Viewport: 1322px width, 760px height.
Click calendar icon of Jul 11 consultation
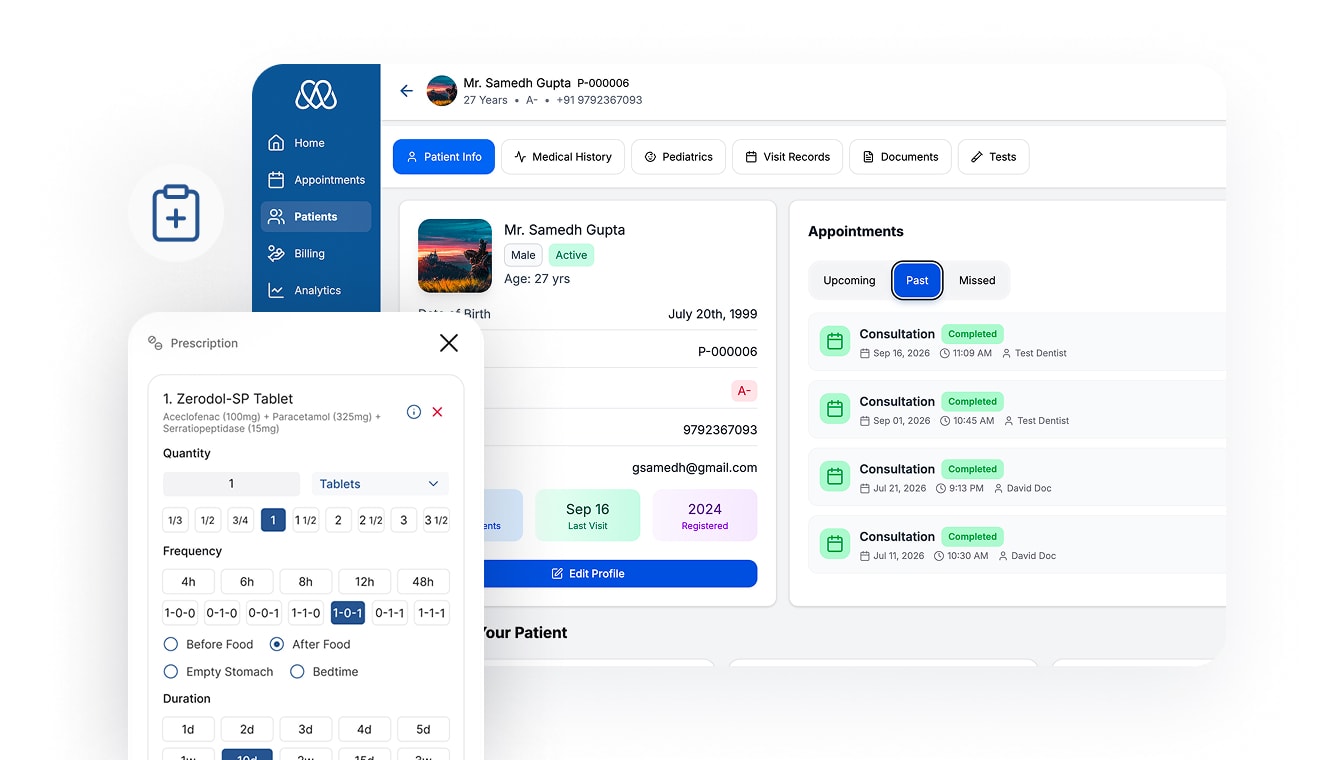pyautogui.click(x=835, y=544)
